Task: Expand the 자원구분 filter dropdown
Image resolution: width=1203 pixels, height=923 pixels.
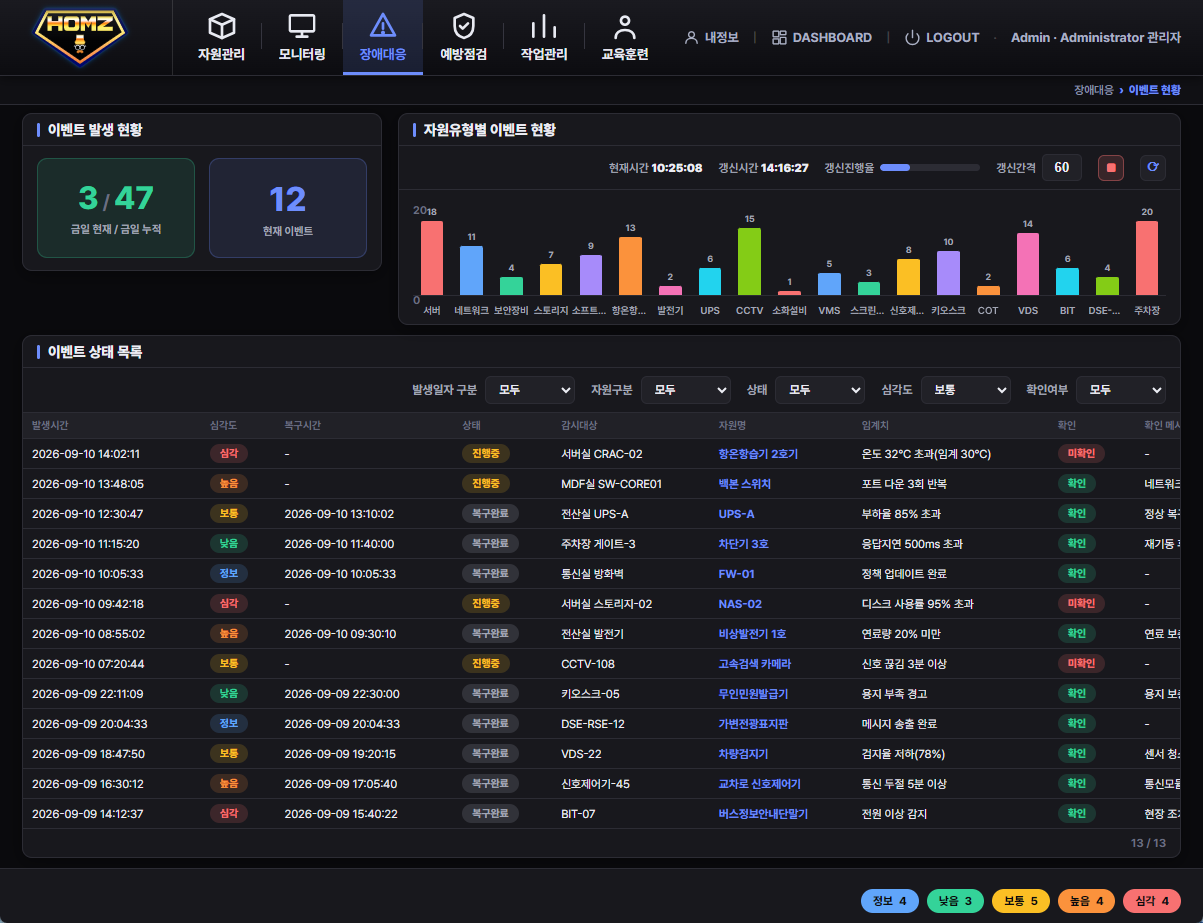Action: [686, 389]
